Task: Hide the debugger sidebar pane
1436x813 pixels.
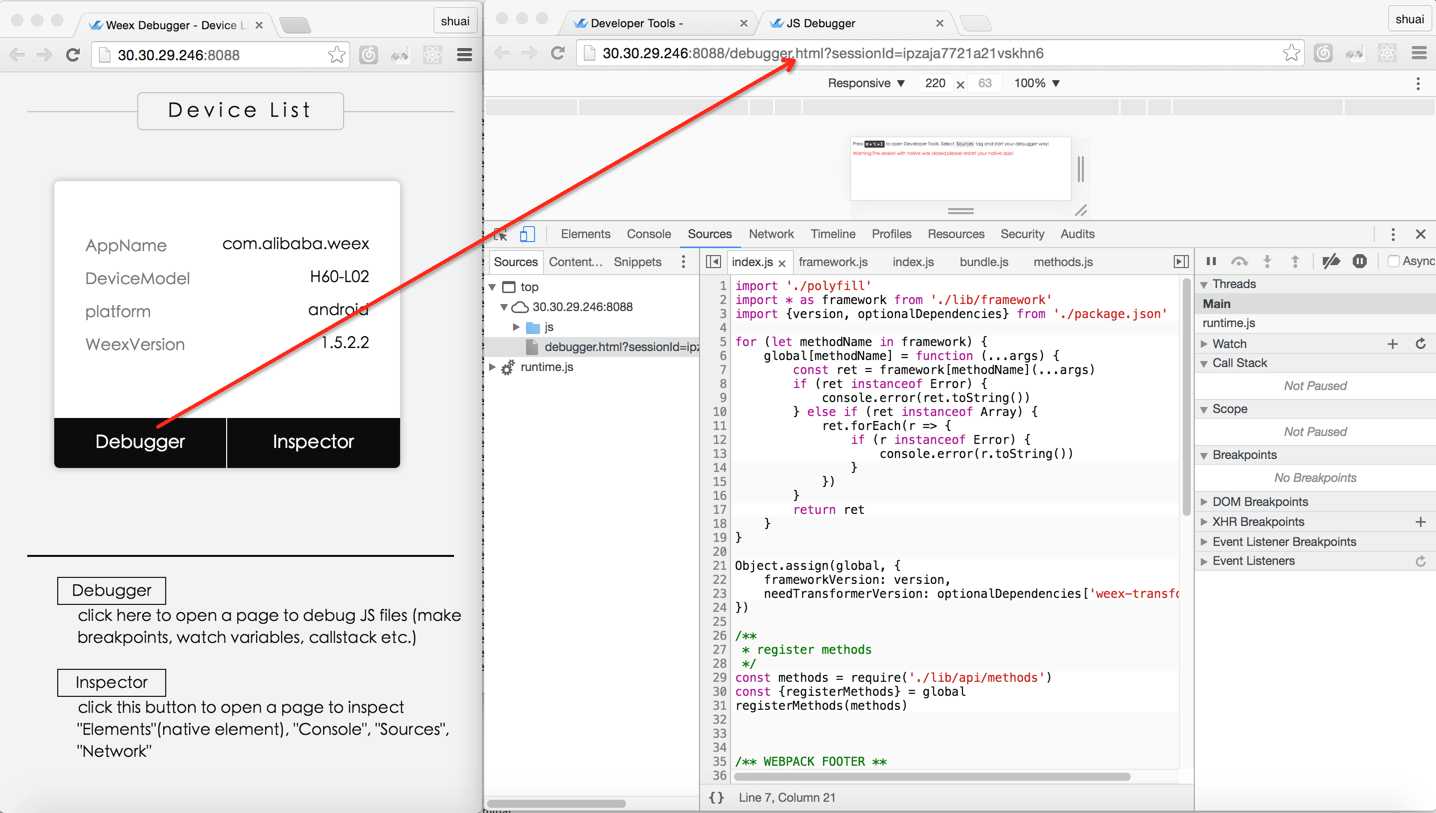Action: (1181, 262)
